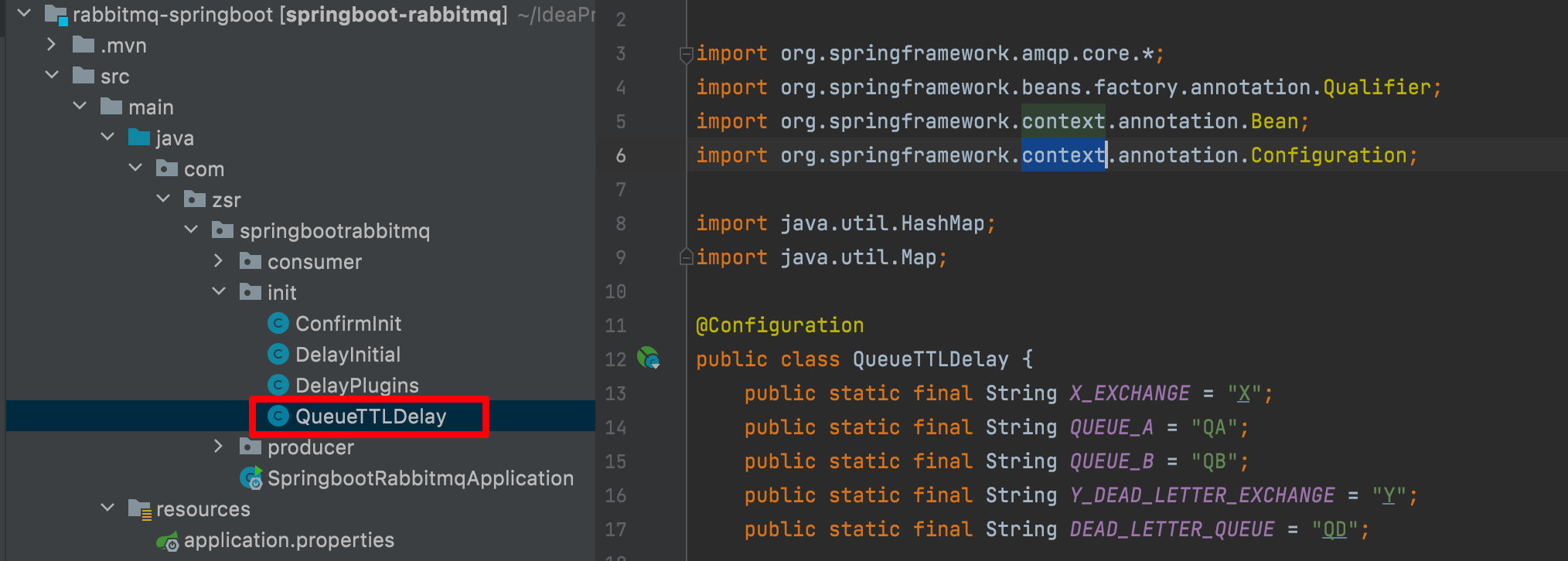Click the .mvn folder icon
The height and width of the screenshot is (561, 1568).
tap(84, 44)
